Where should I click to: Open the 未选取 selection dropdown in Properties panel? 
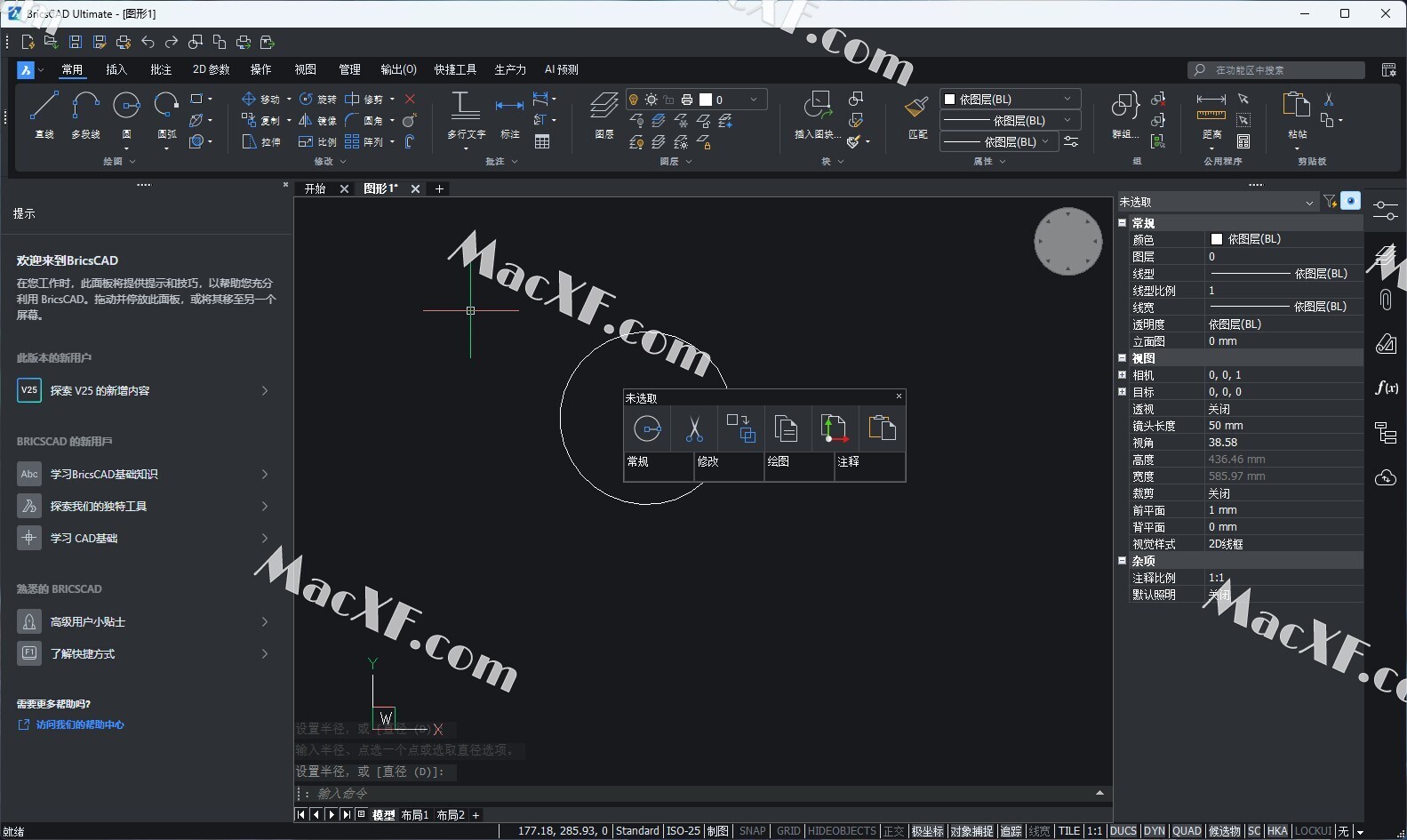pyautogui.click(x=1217, y=203)
